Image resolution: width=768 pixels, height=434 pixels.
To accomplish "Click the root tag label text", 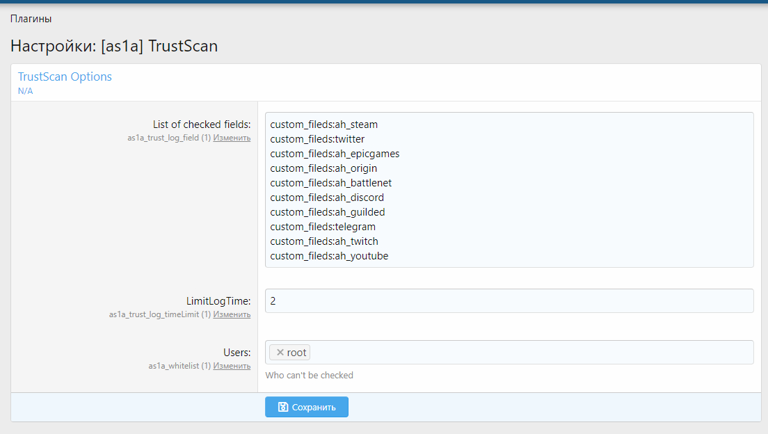I will point(296,352).
